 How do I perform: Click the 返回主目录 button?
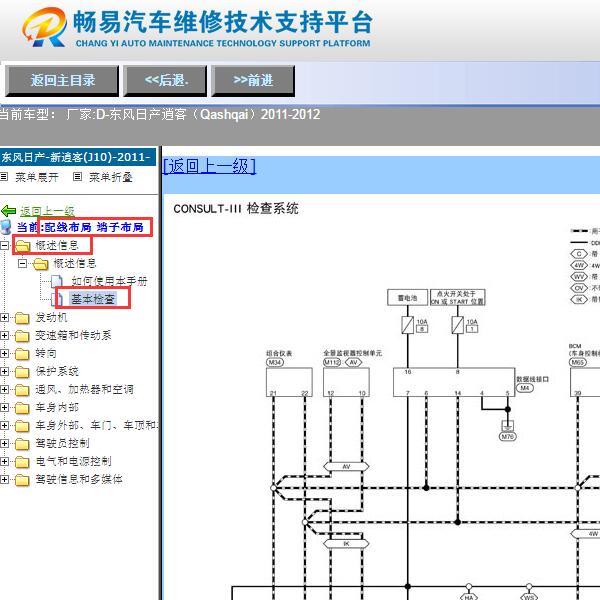(x=62, y=80)
